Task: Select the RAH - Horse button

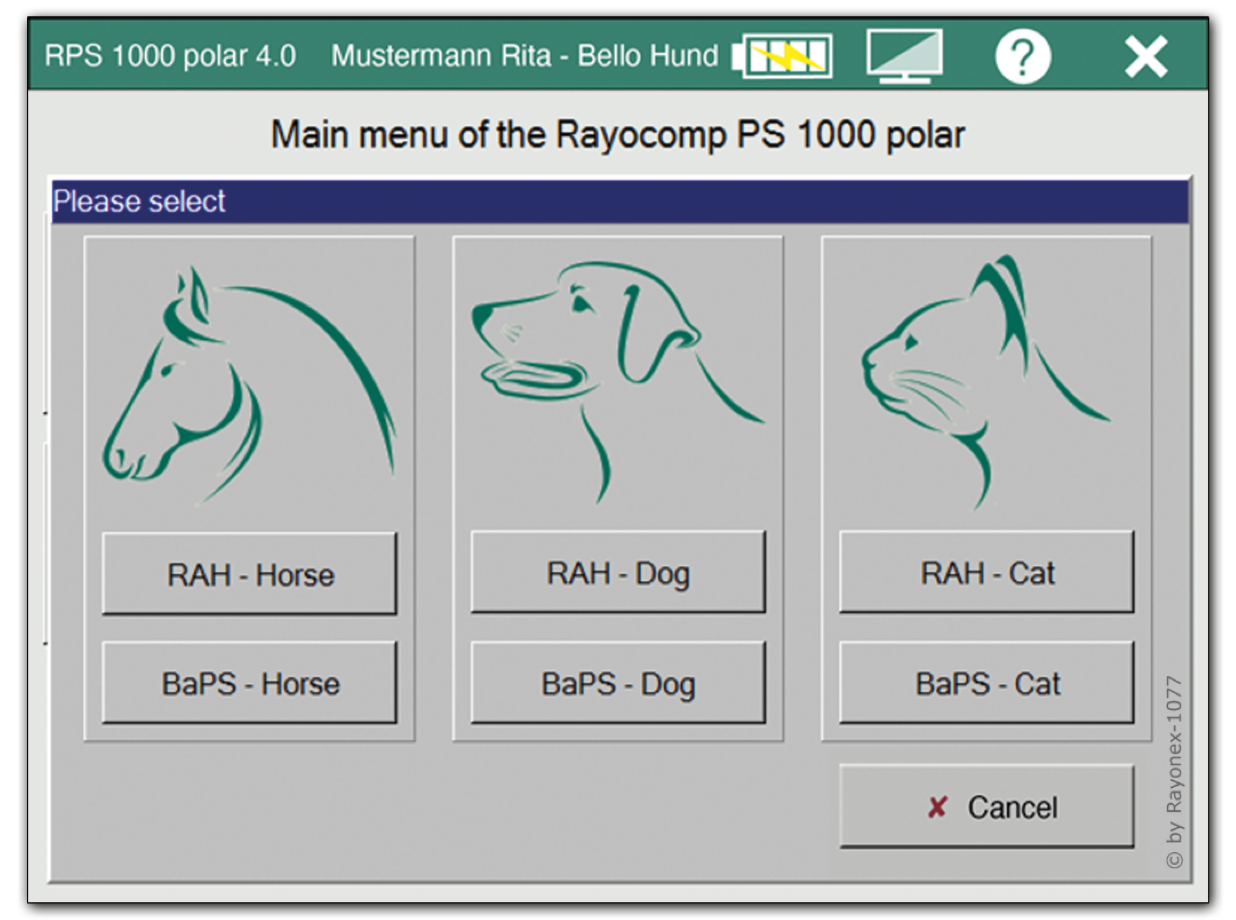Action: pyautogui.click(x=249, y=574)
